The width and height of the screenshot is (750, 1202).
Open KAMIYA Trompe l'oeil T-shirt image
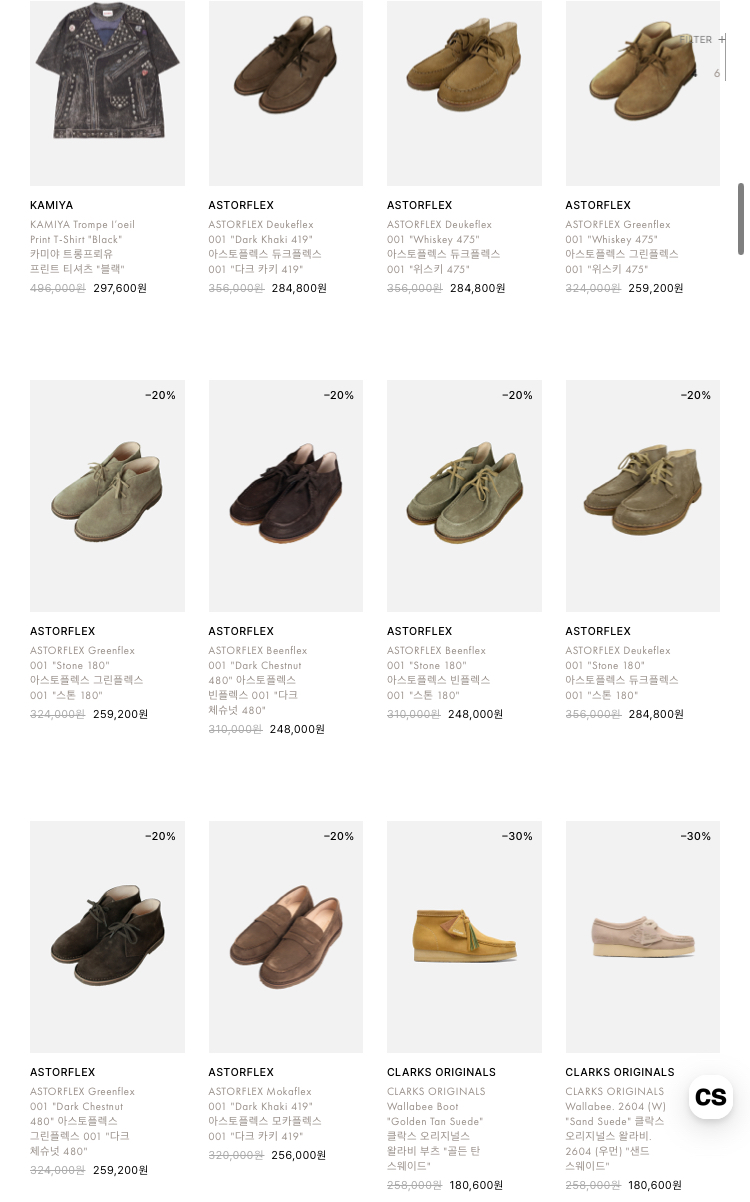click(107, 93)
